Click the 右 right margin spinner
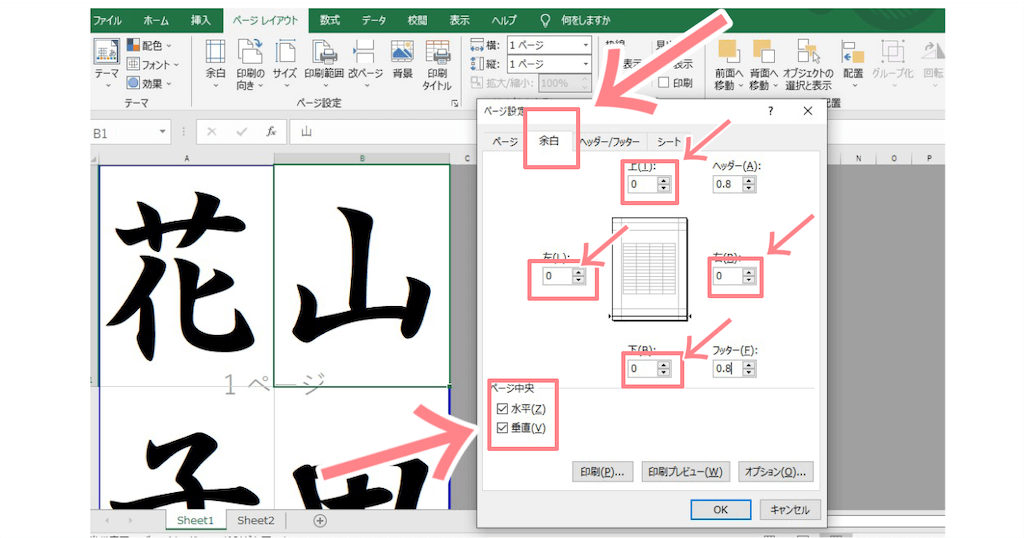1024x538 pixels. [749, 276]
